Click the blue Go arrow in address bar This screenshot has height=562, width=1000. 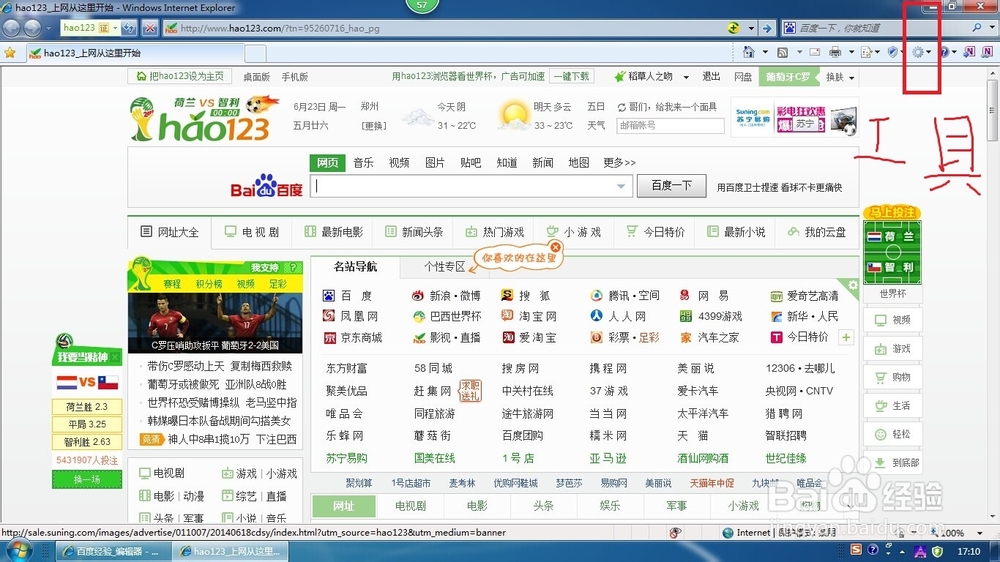click(767, 28)
